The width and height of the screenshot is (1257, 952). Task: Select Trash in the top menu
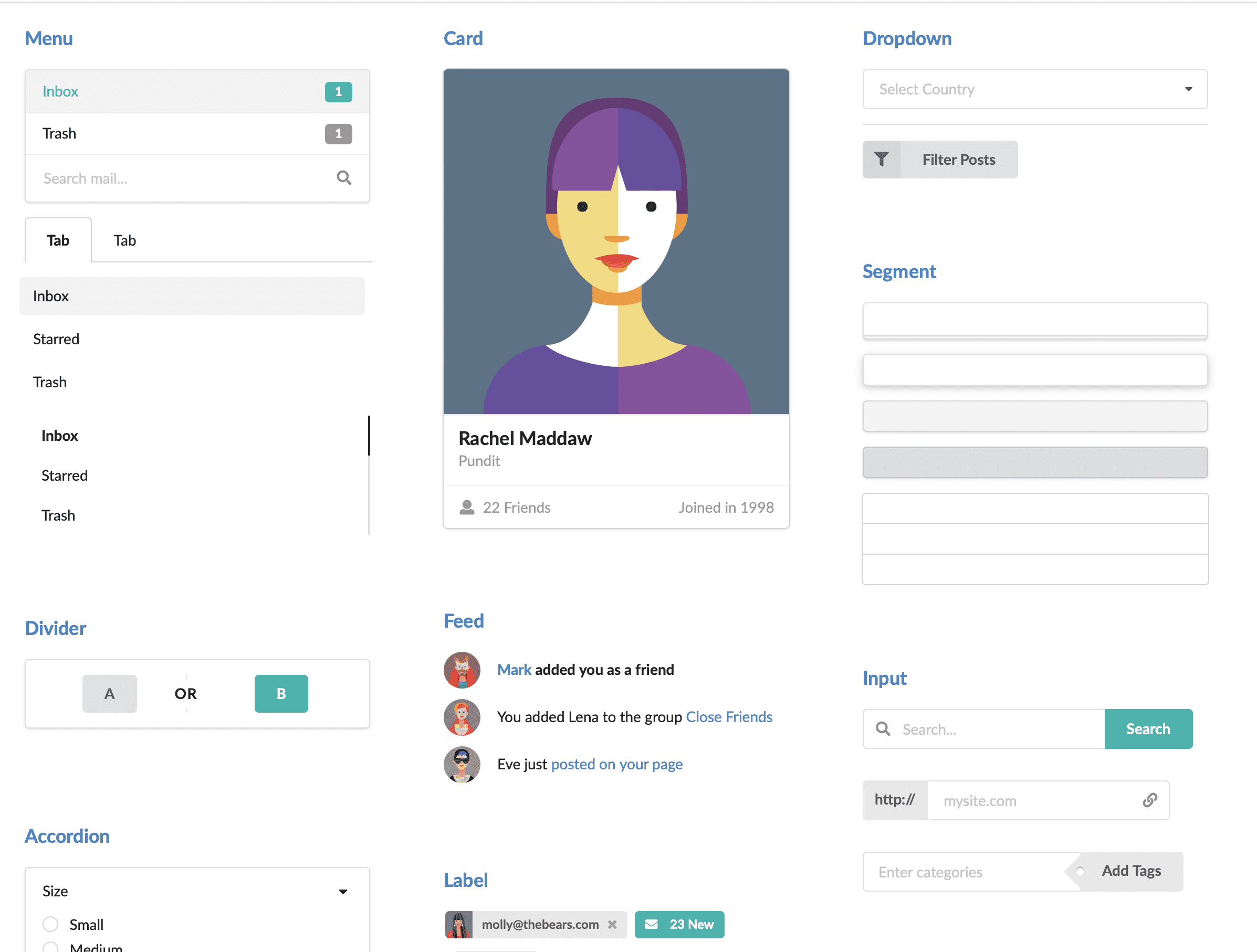pos(60,133)
